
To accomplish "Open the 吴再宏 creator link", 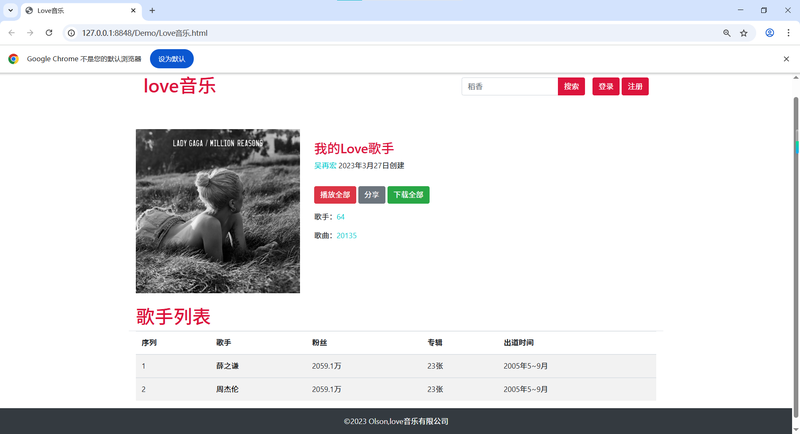I will point(325,165).
